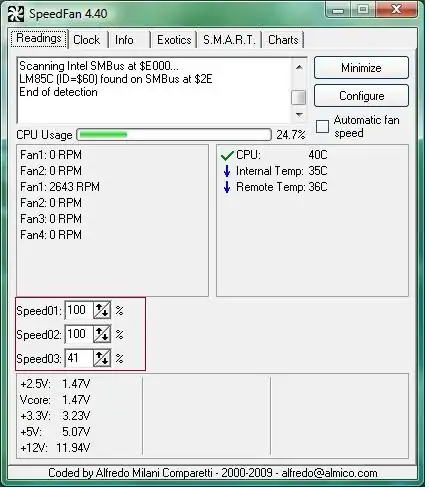The width and height of the screenshot is (429, 490).
Task: Click the green checkmark icon beside CPU
Action: (227, 155)
